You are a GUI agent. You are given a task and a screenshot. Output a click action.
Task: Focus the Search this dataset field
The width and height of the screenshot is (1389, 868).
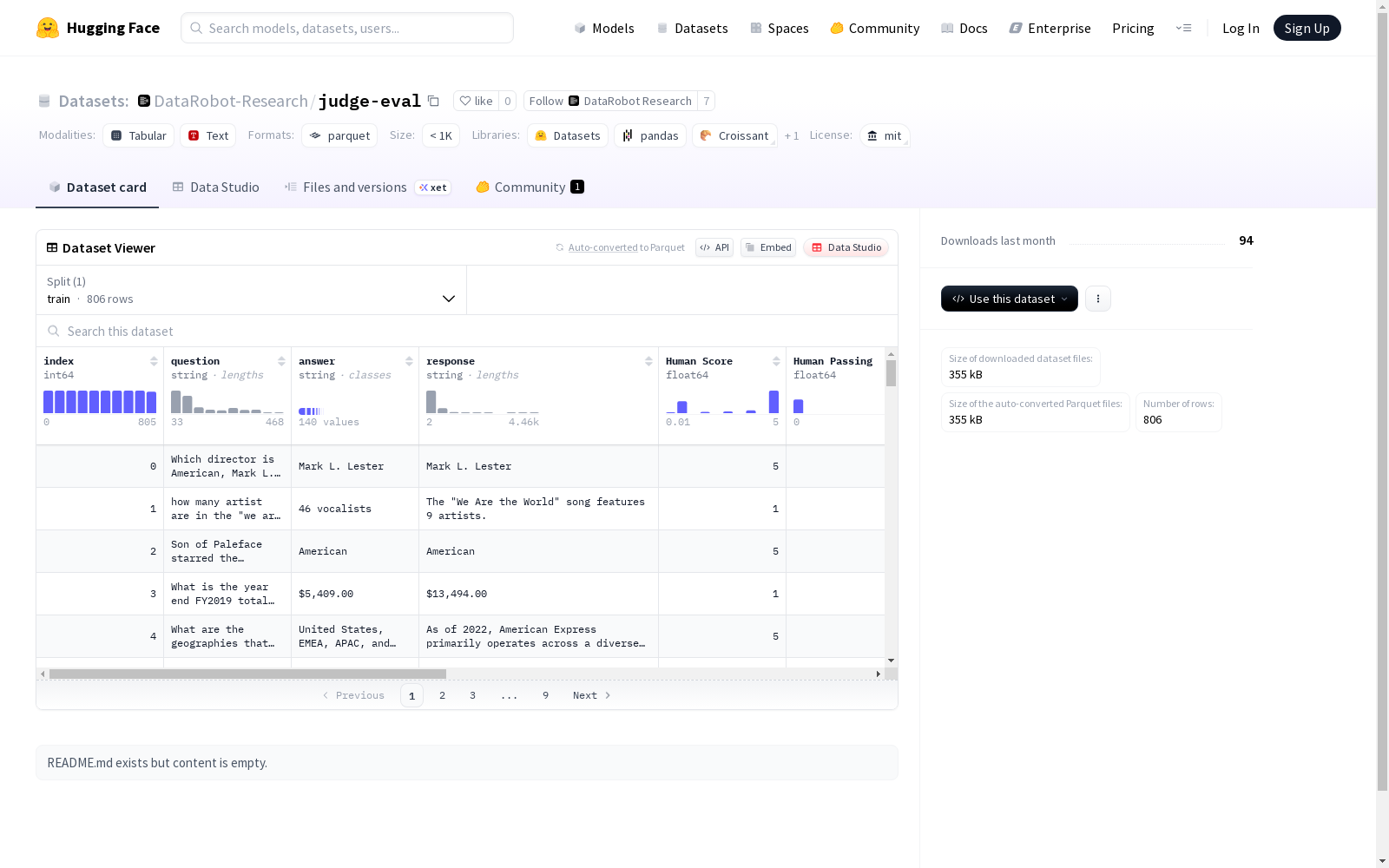[467, 332]
